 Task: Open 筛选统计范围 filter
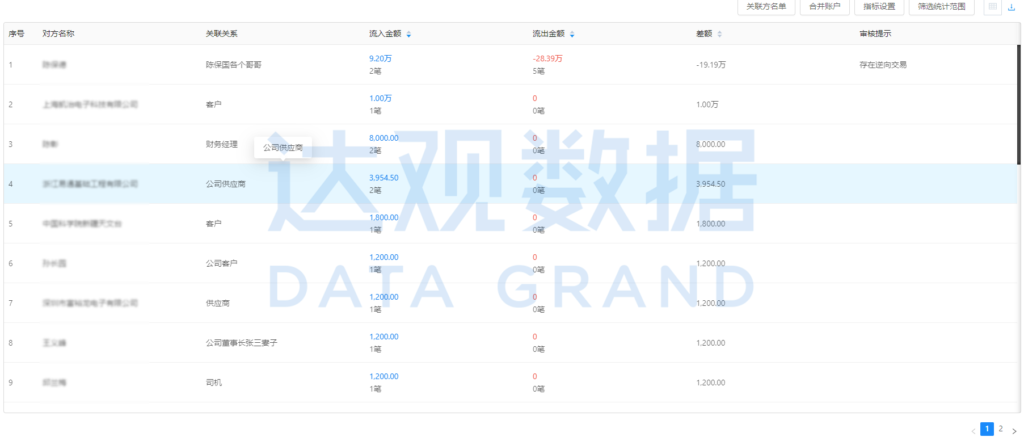(941, 7)
